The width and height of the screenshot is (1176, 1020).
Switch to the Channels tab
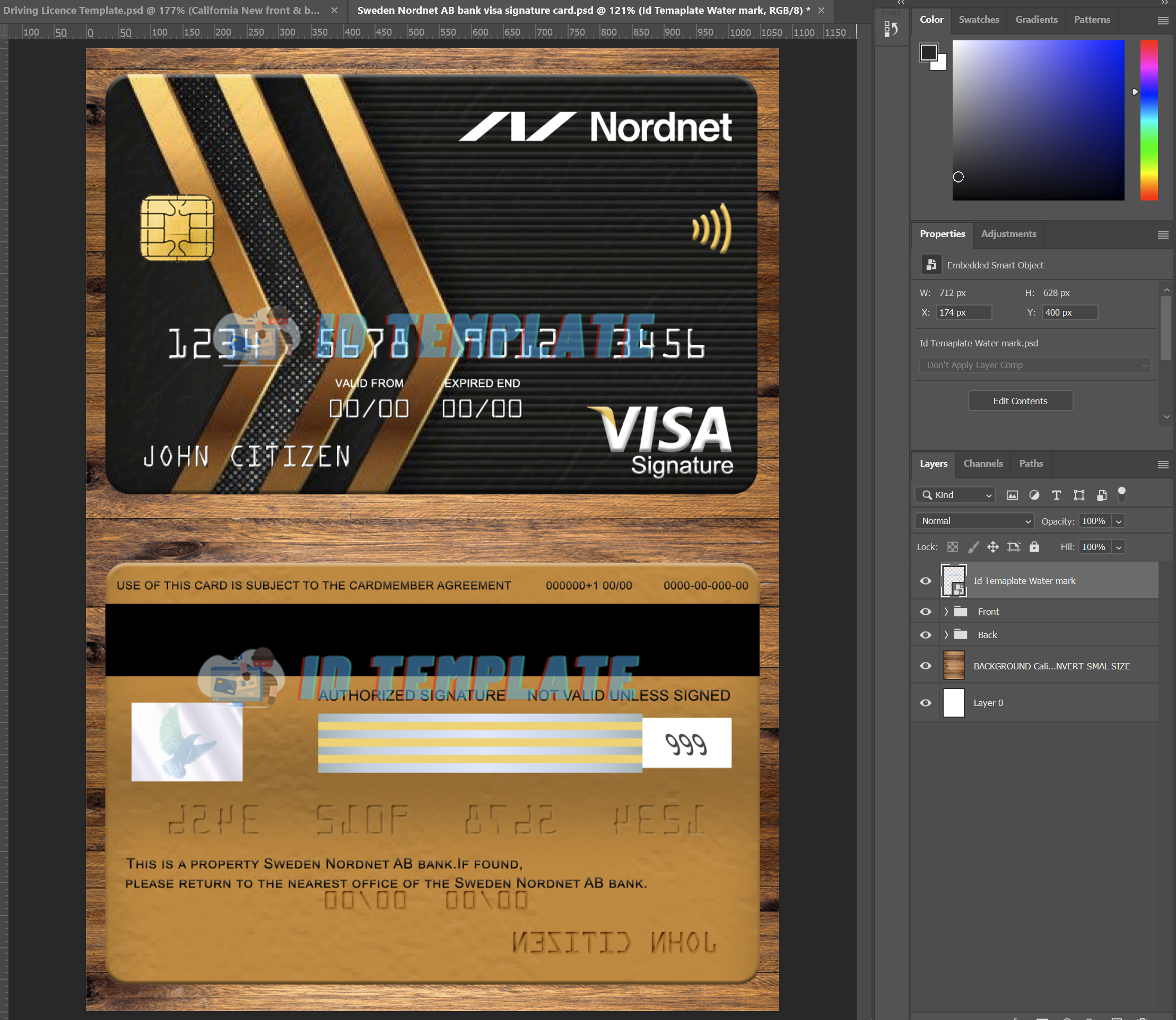[x=983, y=464]
